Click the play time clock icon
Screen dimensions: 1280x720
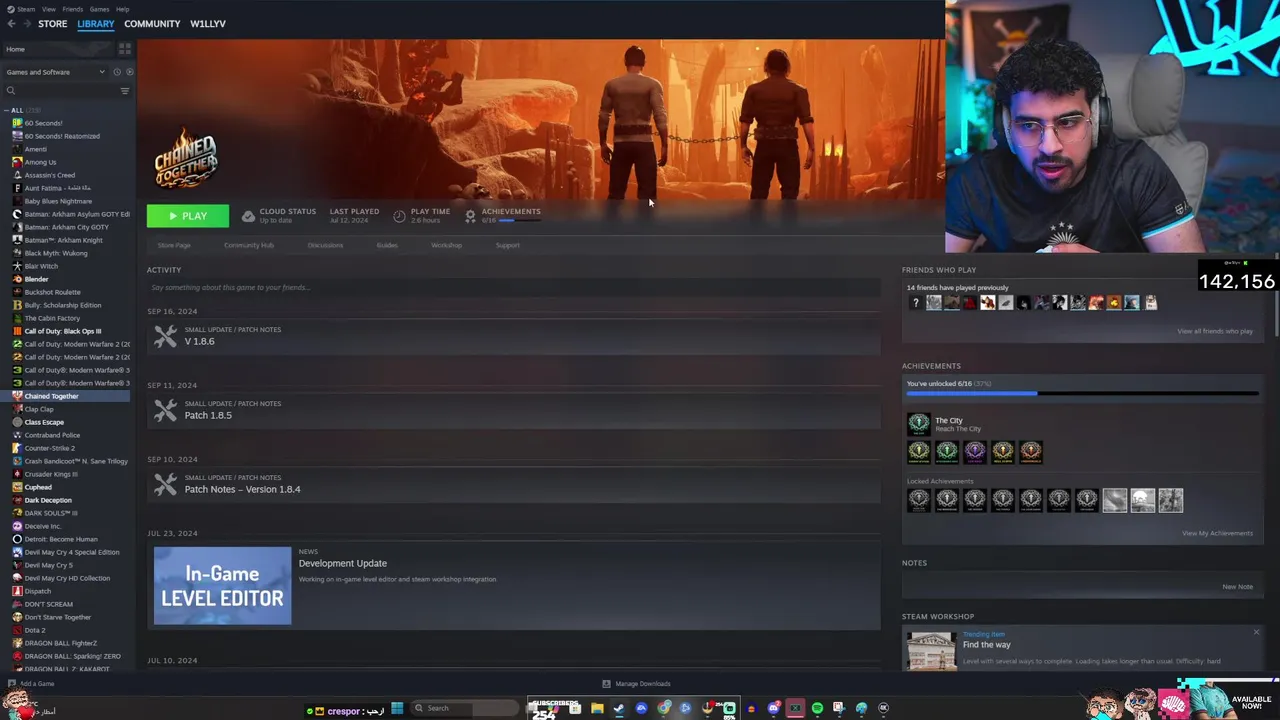tap(399, 216)
